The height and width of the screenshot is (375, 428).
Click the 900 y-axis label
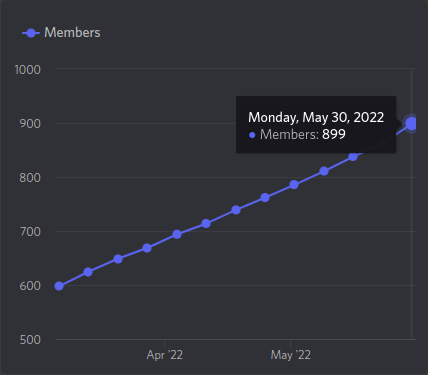[30, 124]
